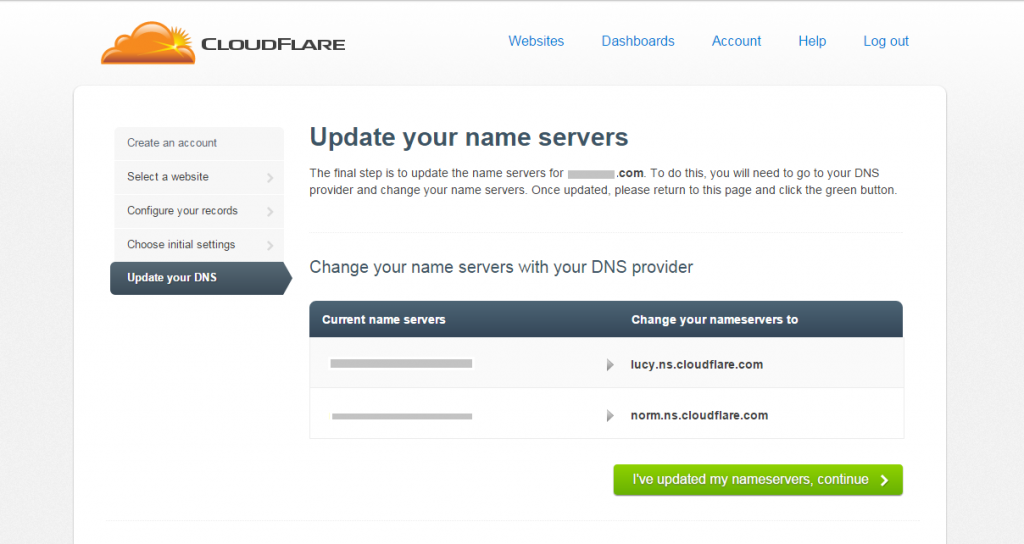The width and height of the screenshot is (1024, 544).
Task: Open the Help page
Action: [812, 41]
